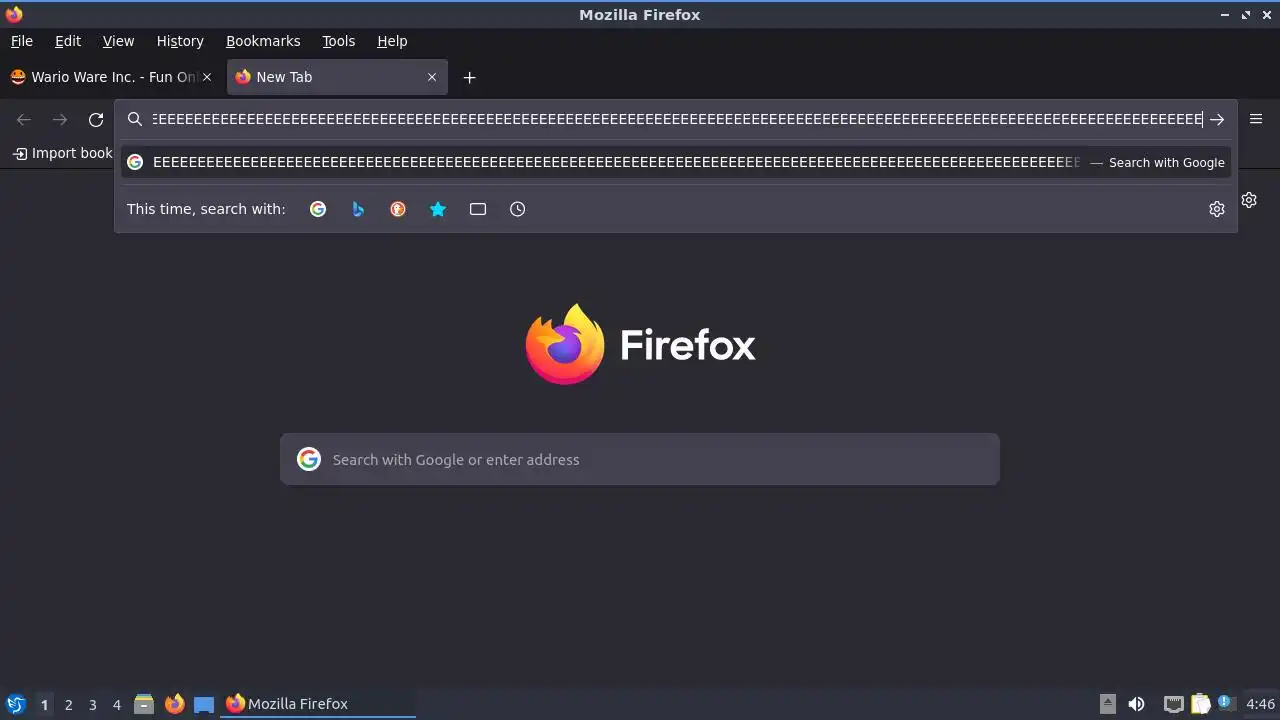Personalize new tab page gear icon

[1249, 200]
